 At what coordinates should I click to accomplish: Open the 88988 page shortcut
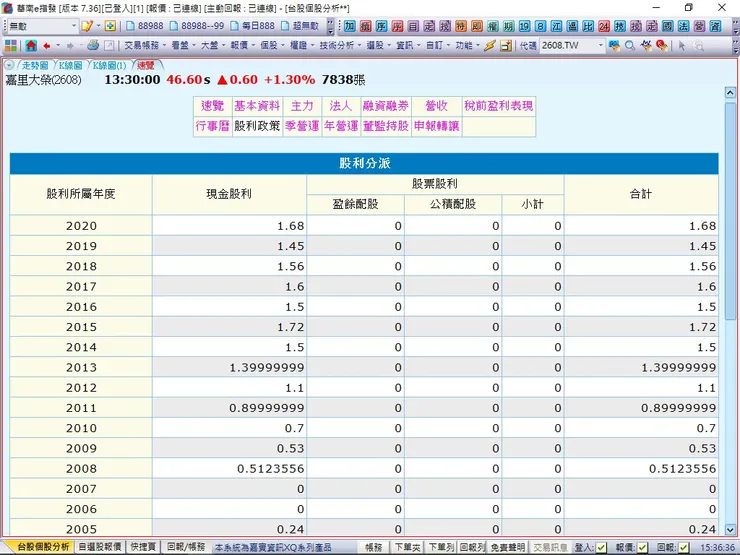(145, 26)
